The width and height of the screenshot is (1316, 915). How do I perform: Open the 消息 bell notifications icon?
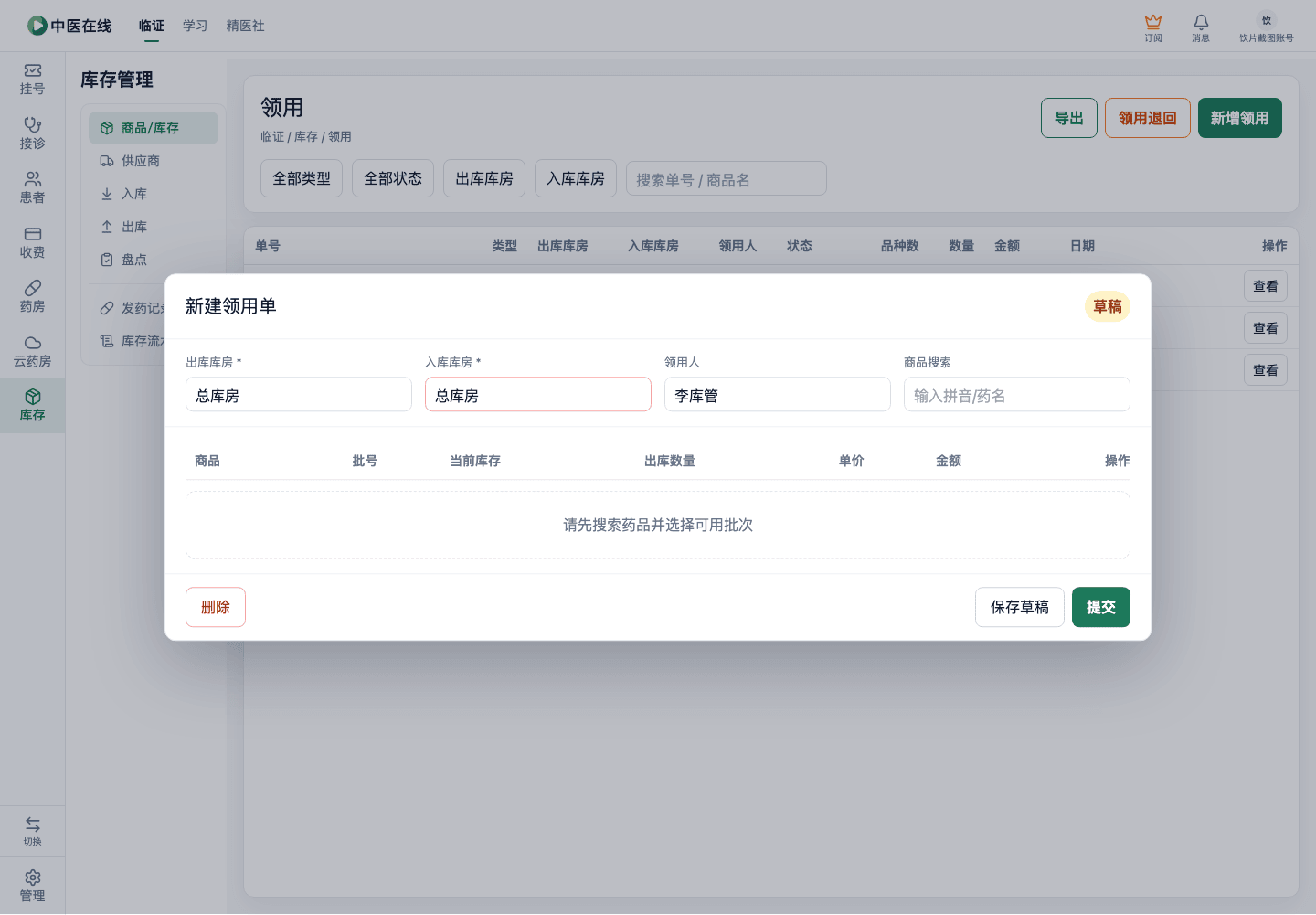[1201, 21]
